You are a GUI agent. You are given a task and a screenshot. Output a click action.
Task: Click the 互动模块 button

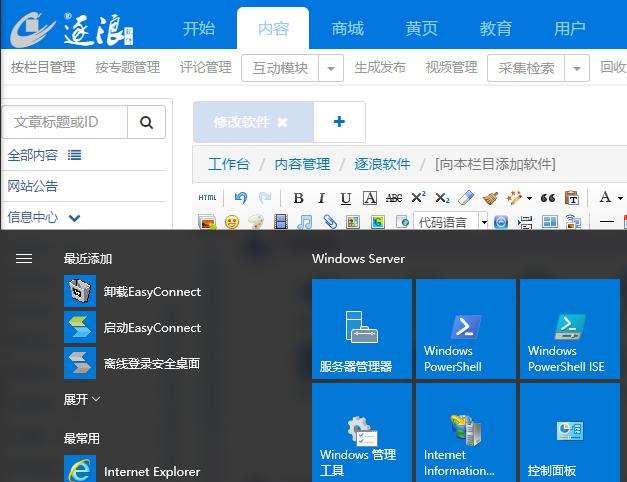[280, 68]
